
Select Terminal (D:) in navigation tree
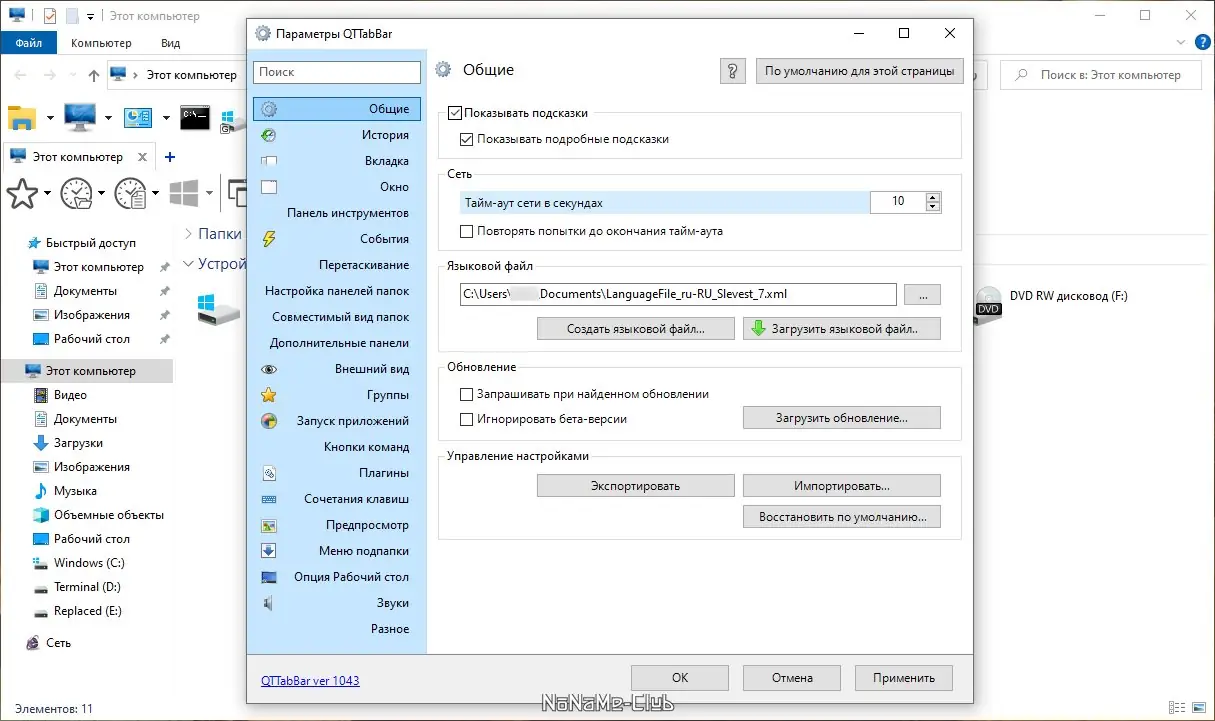(x=88, y=587)
